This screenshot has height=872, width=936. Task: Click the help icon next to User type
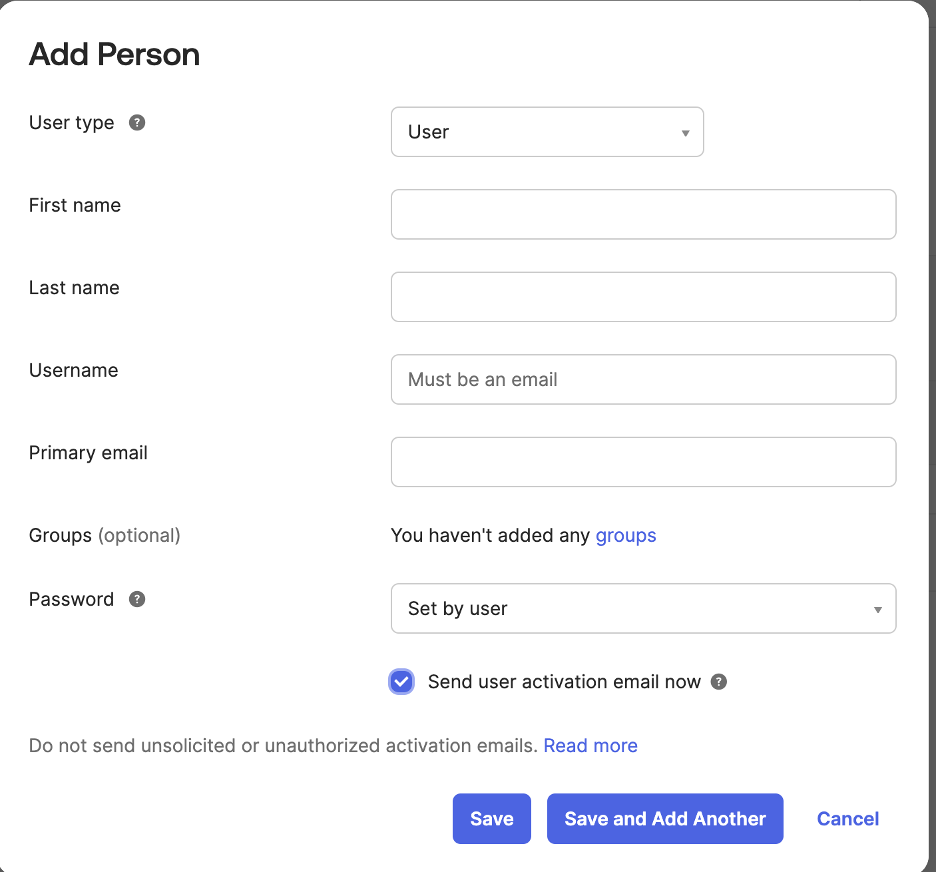point(136,122)
